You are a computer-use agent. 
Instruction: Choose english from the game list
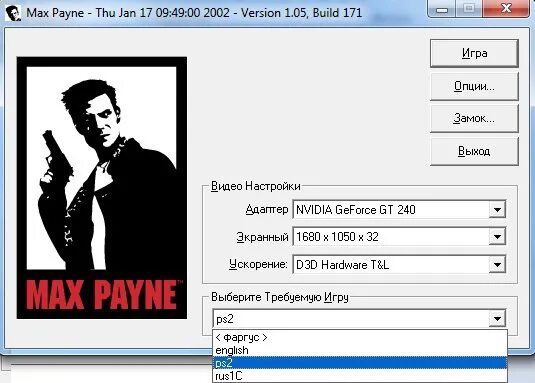click(x=360, y=350)
